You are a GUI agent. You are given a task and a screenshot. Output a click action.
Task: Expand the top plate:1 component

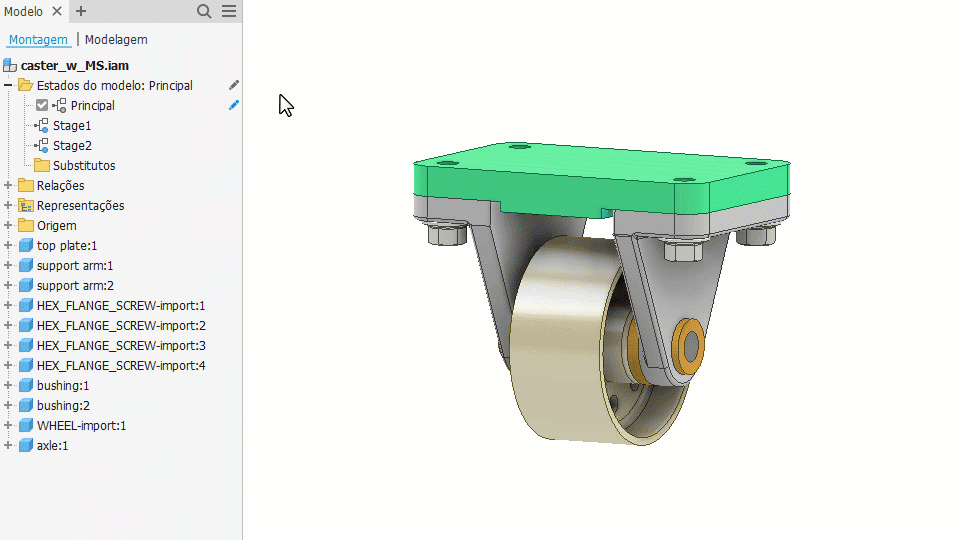[x=8, y=246]
